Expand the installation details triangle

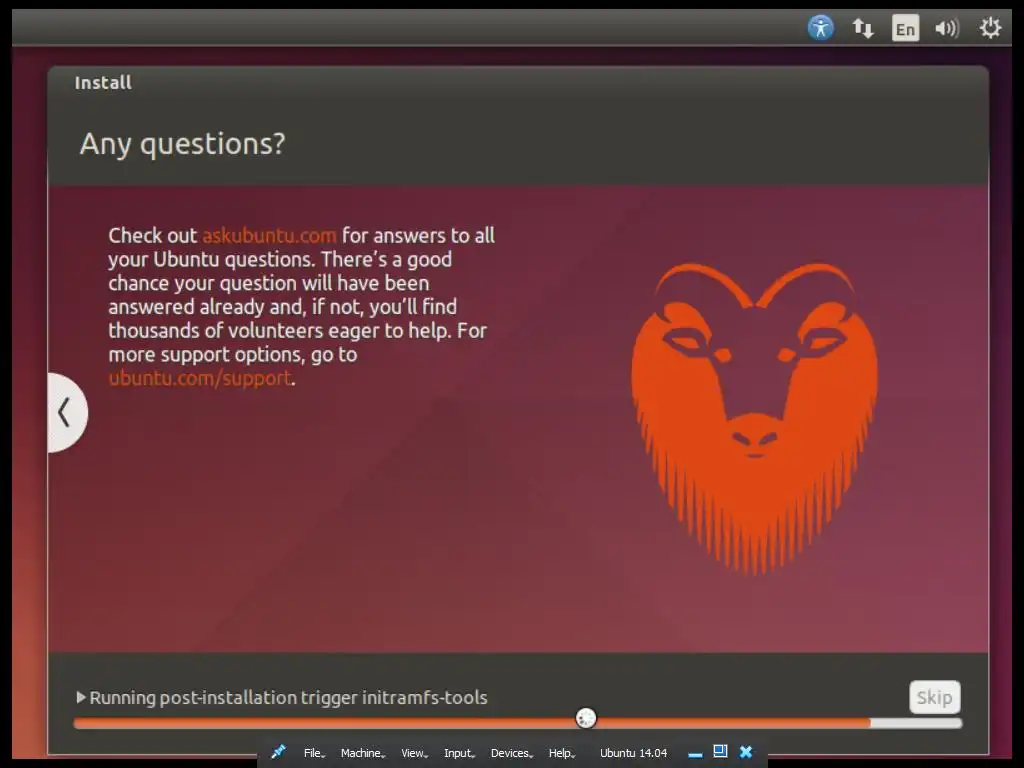[x=80, y=697]
